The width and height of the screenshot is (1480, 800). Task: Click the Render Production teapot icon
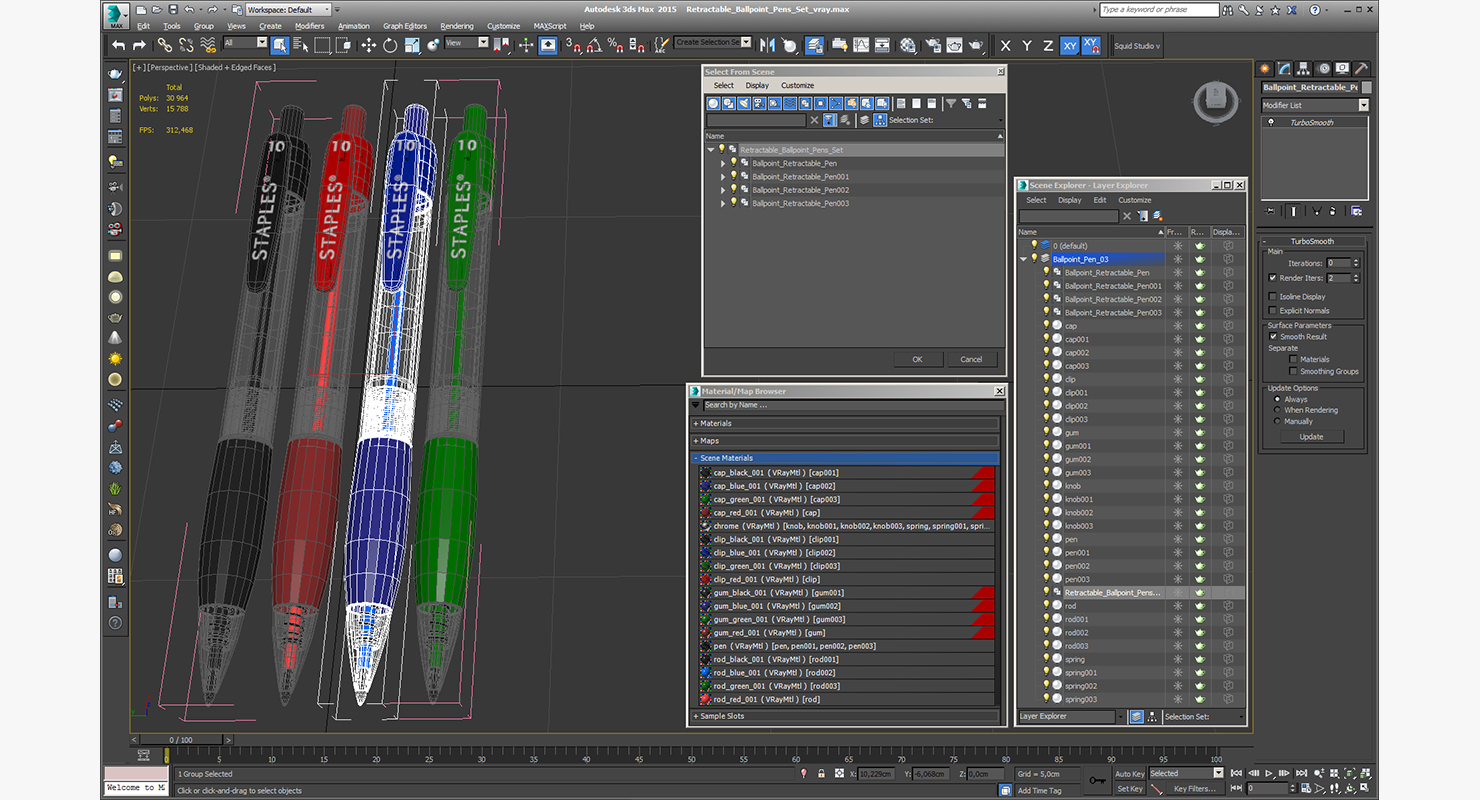click(975, 45)
